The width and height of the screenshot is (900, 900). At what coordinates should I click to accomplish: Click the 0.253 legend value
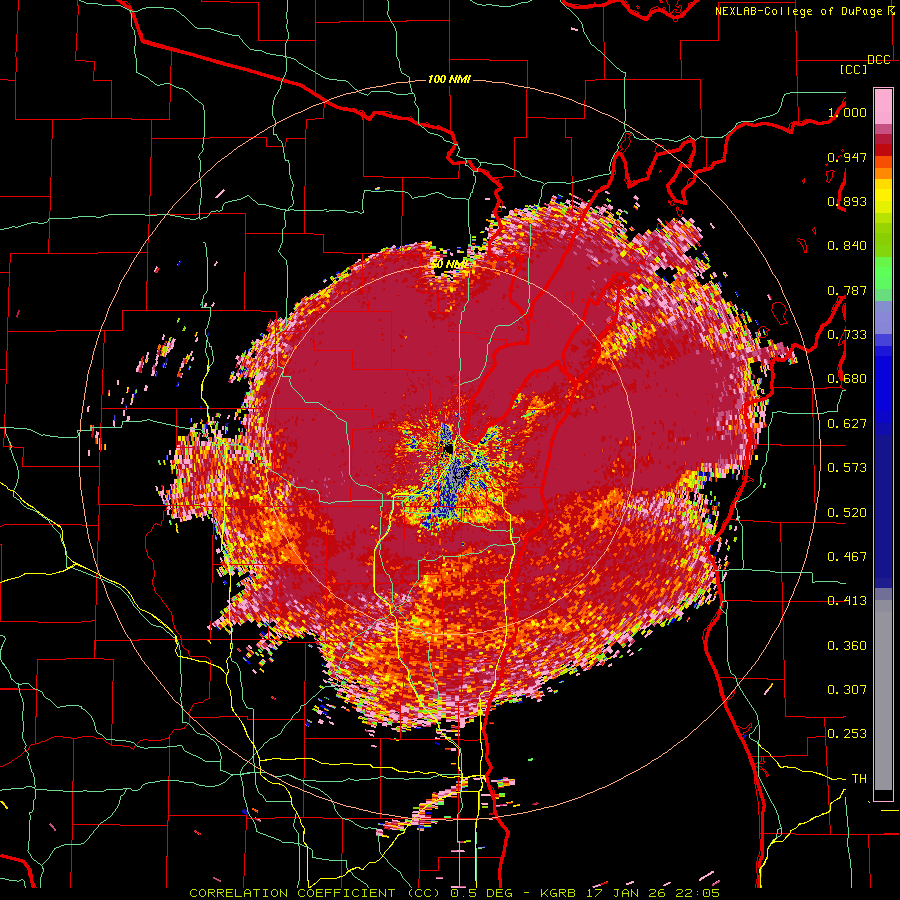(847, 734)
